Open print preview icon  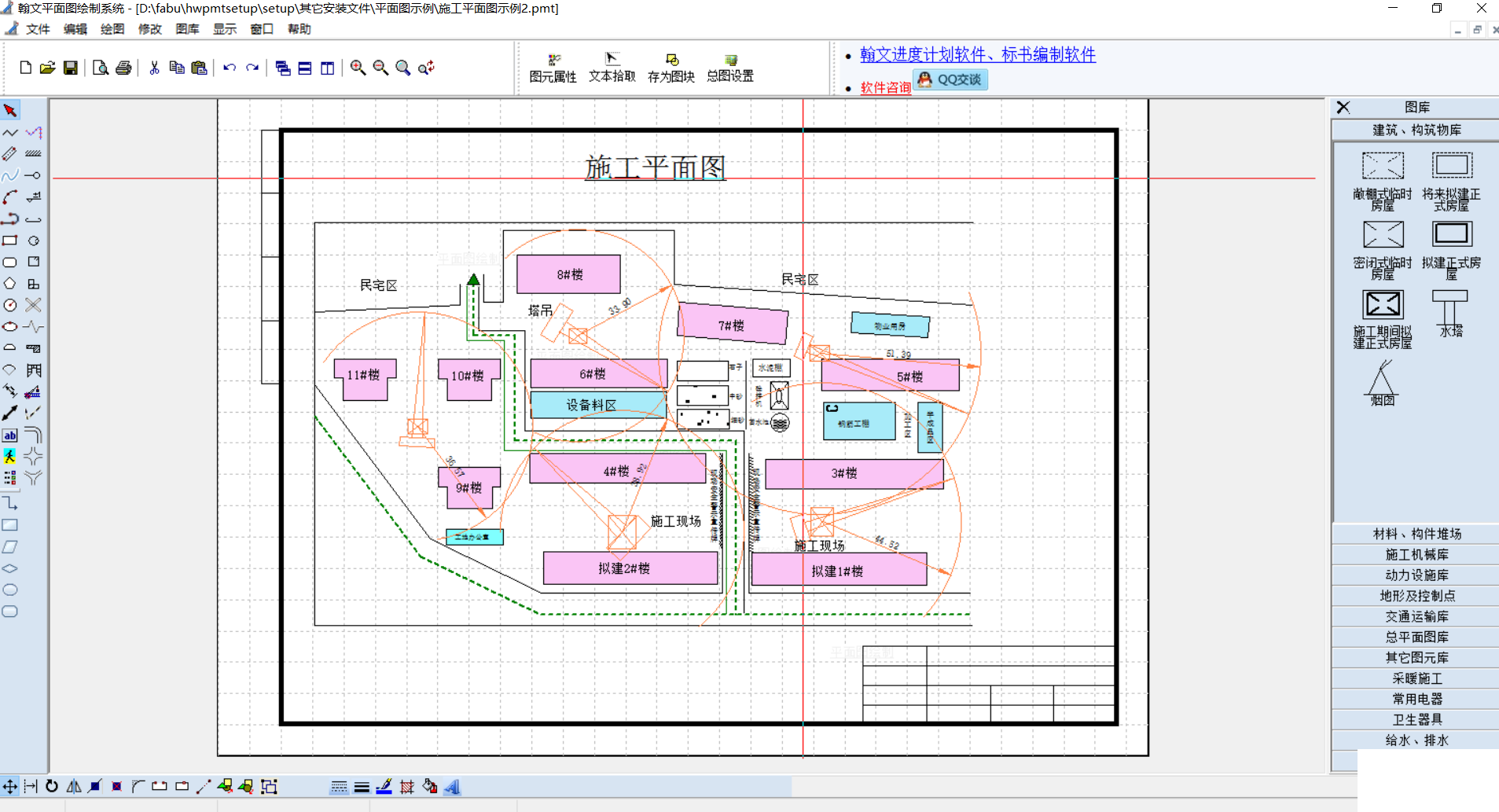click(x=100, y=68)
